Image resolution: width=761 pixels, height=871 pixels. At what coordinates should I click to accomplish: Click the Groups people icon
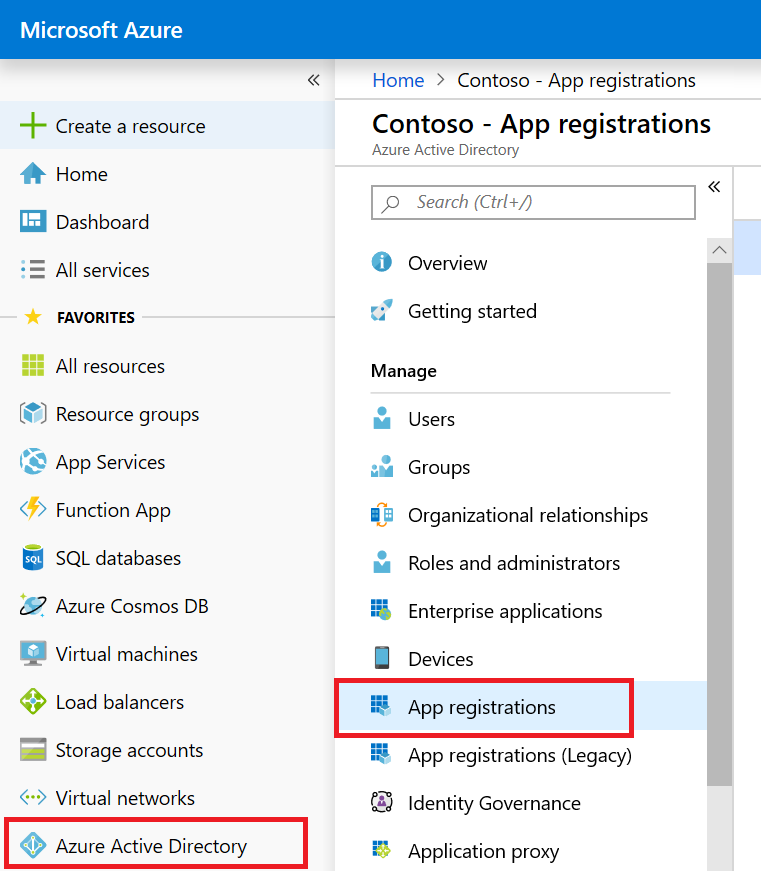(x=382, y=467)
